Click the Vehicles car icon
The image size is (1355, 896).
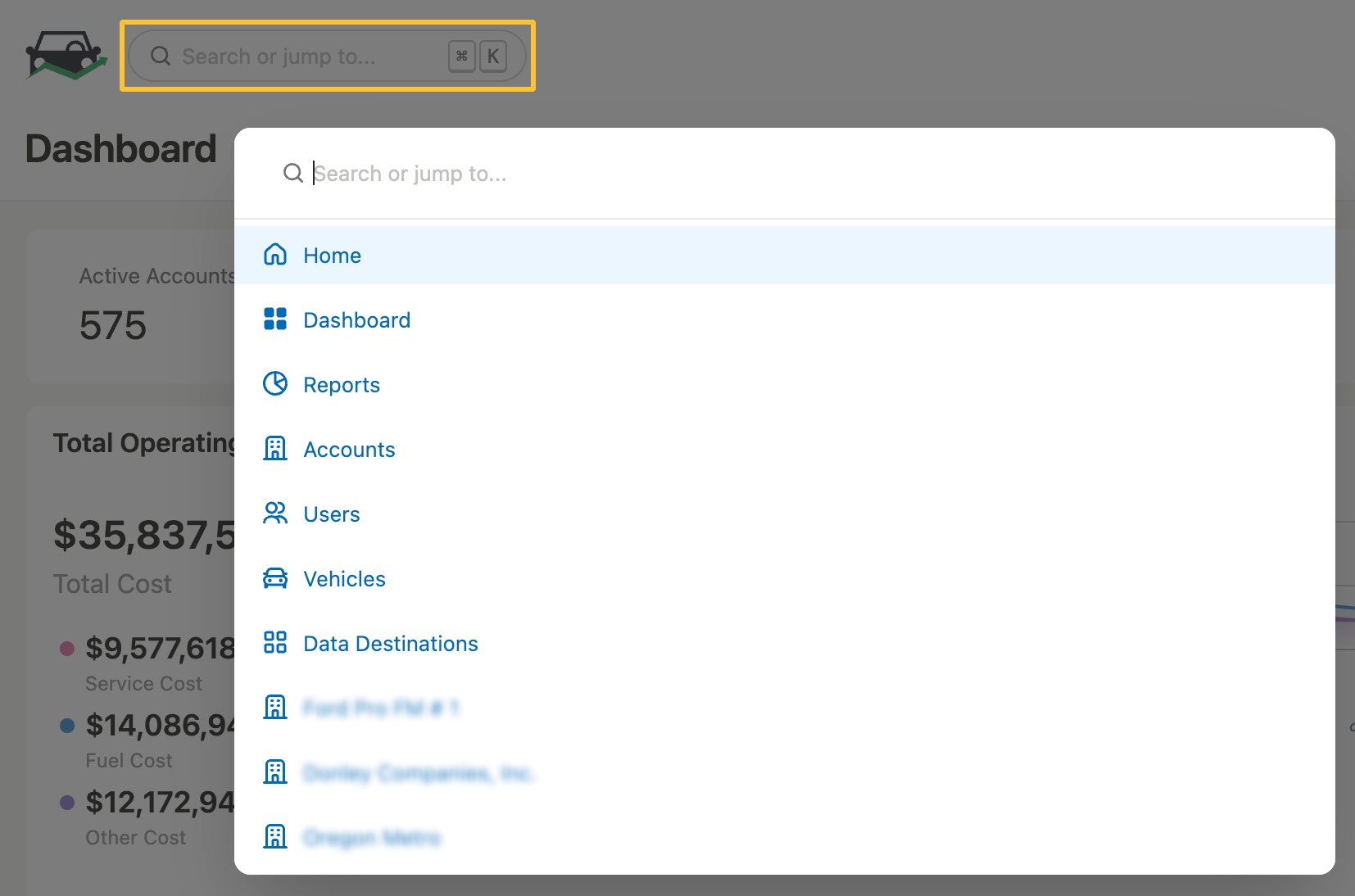click(x=275, y=578)
